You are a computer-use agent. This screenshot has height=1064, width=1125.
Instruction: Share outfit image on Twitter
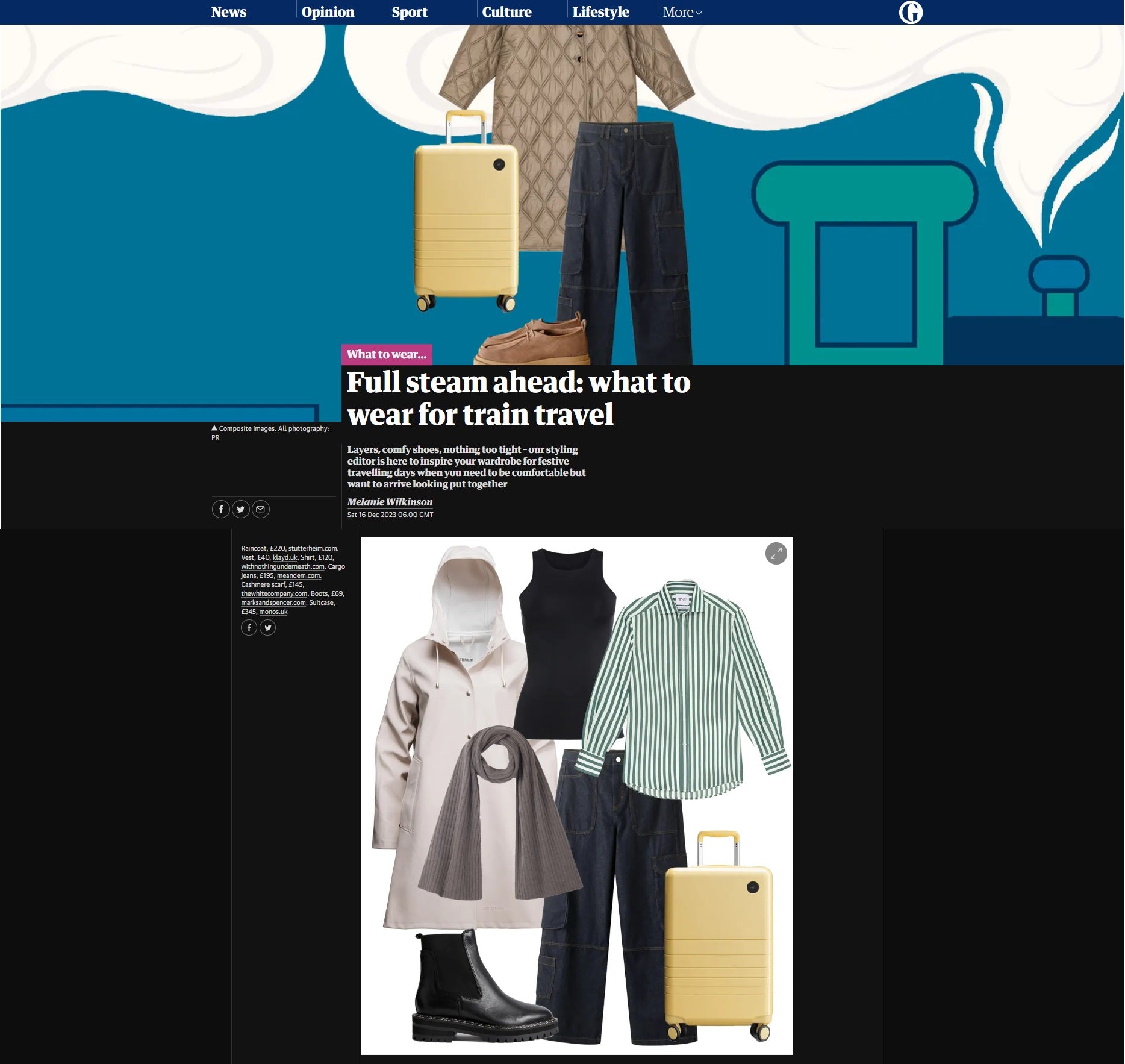pyautogui.click(x=268, y=628)
